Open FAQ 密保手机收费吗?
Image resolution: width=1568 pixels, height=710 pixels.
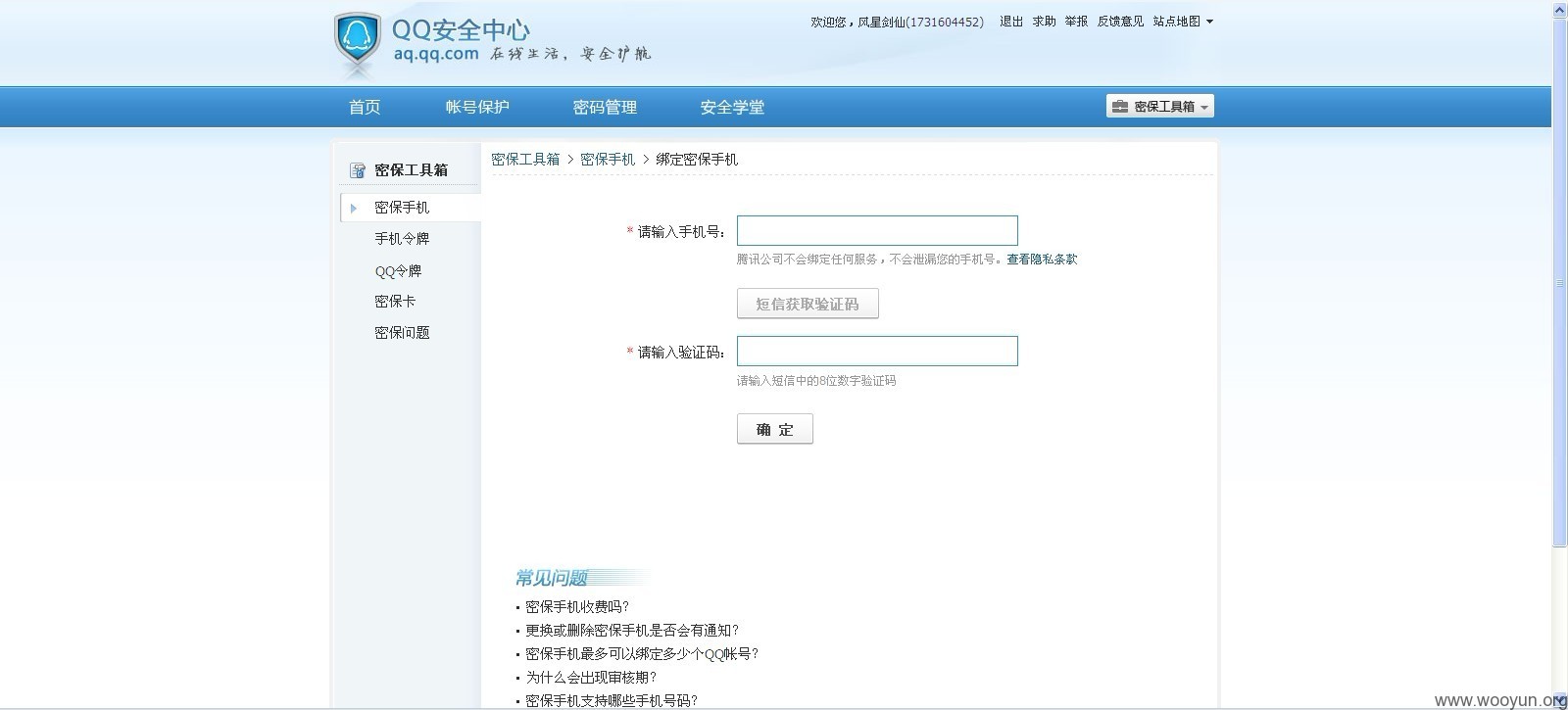[577, 607]
